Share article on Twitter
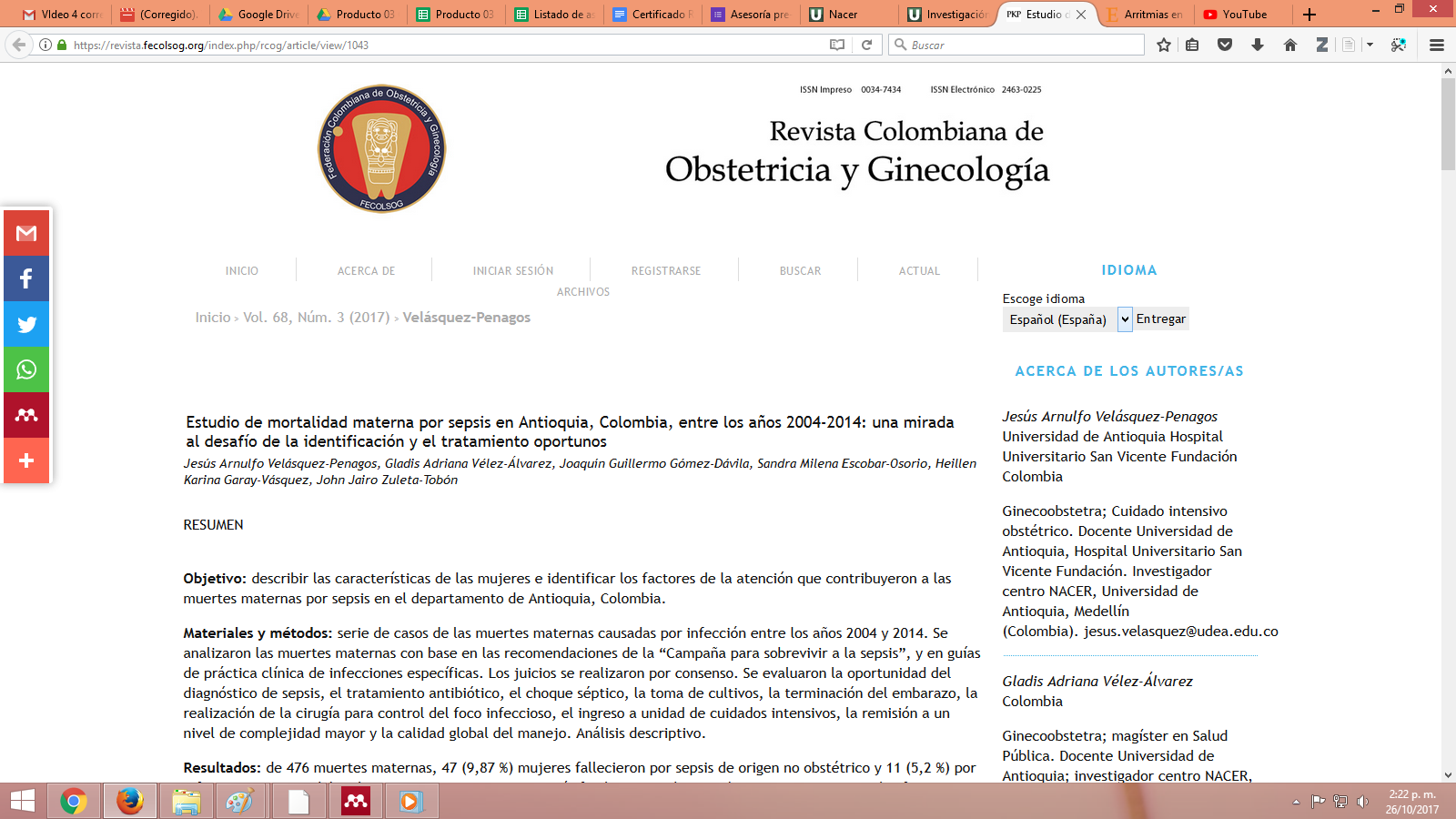The width and height of the screenshot is (1456, 819). coord(26,324)
